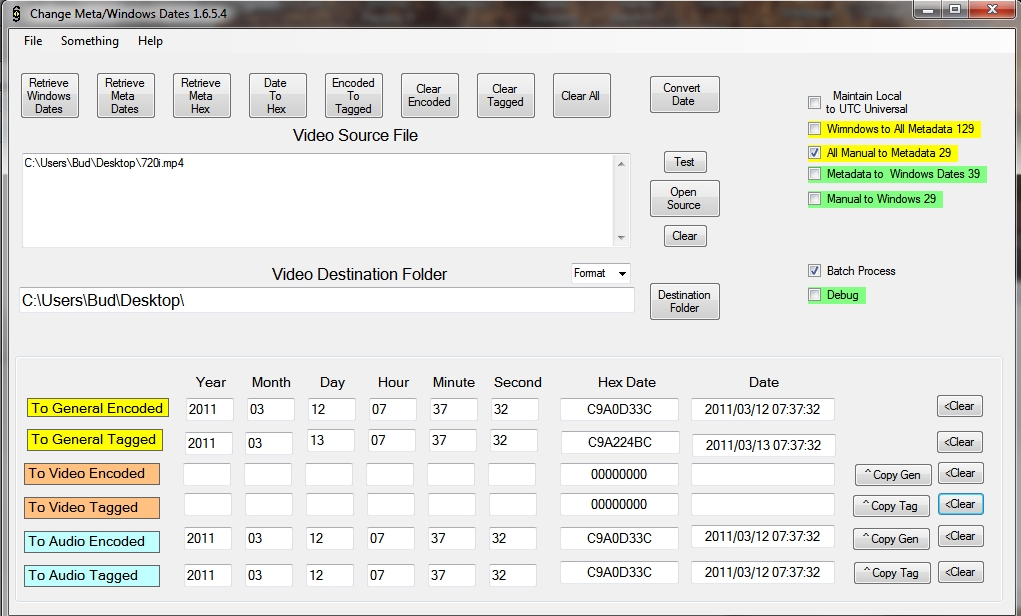Click Date field in General Encoded row
This screenshot has width=1021, height=616.
(x=762, y=409)
